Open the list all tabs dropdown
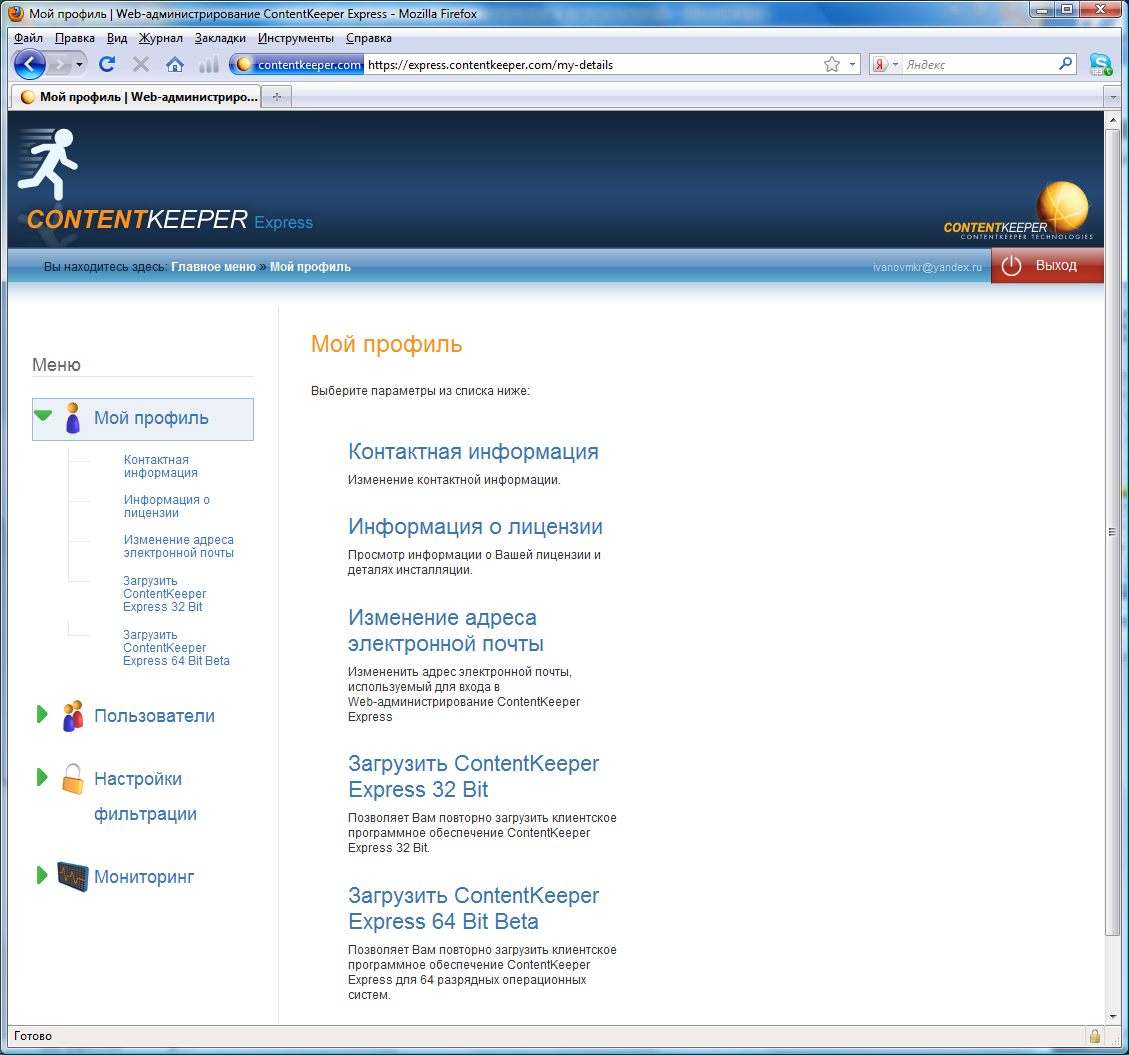 tap(1113, 96)
